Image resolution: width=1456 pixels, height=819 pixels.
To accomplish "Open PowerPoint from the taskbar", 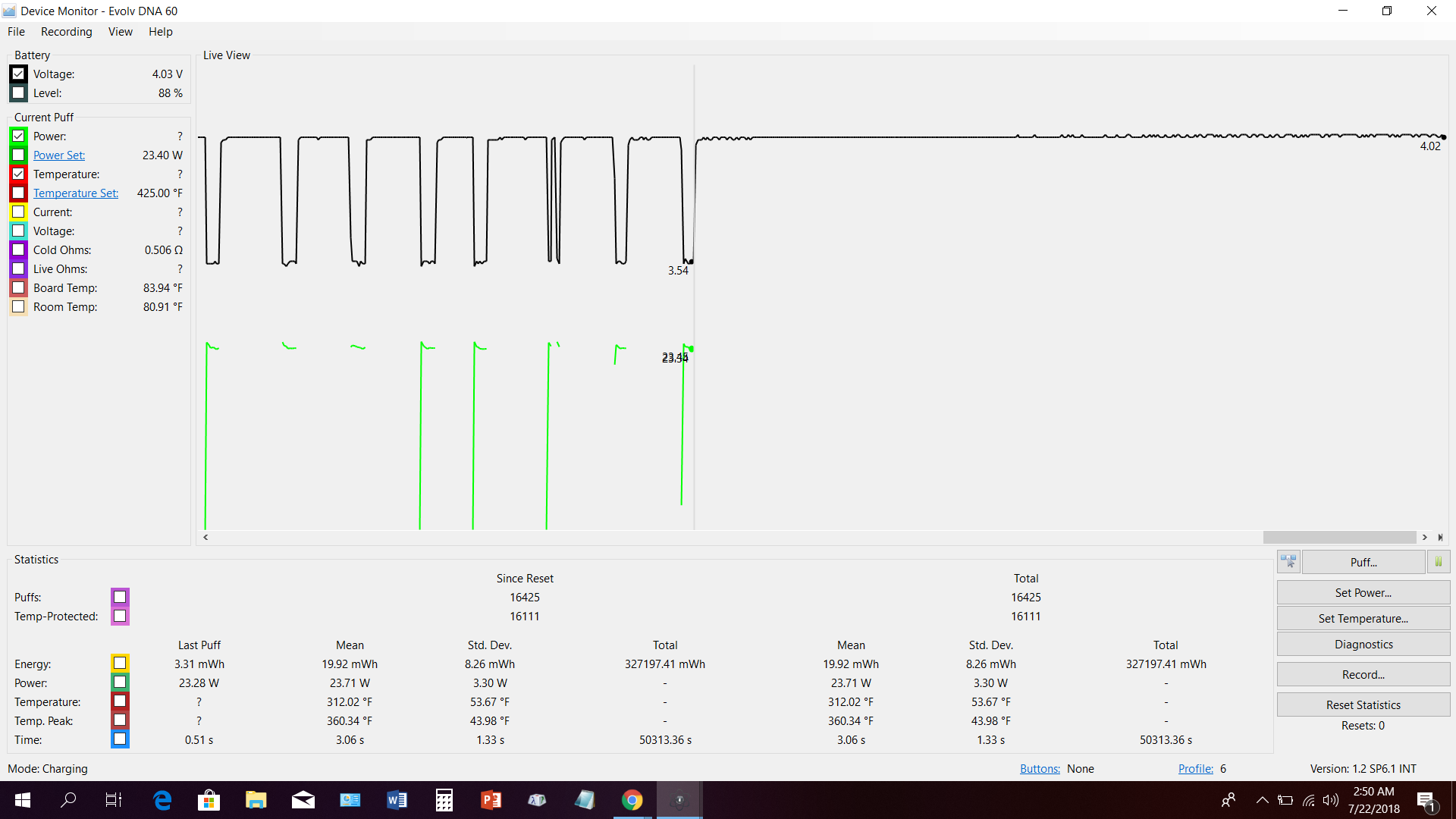I will tap(491, 800).
